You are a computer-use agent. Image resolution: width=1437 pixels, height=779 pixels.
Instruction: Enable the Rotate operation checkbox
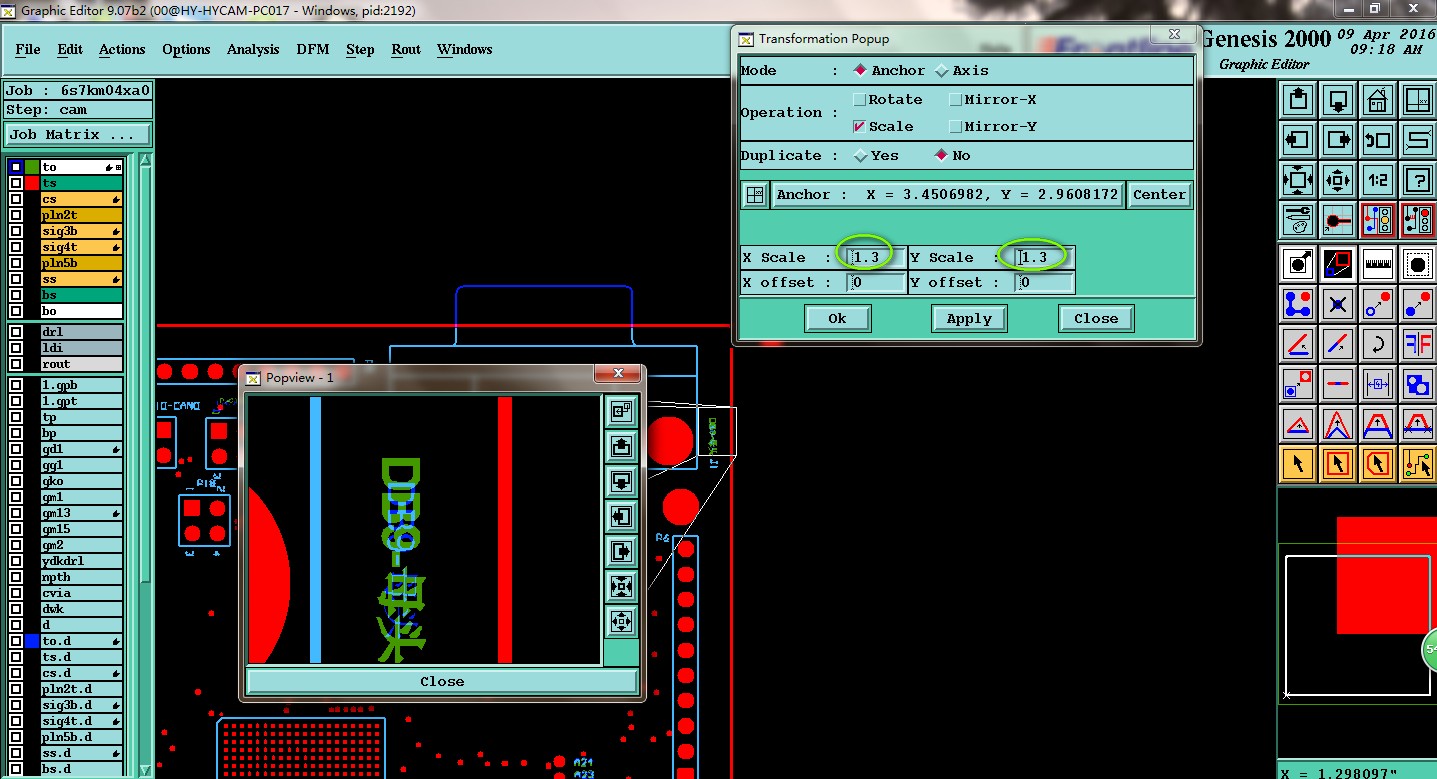859,100
